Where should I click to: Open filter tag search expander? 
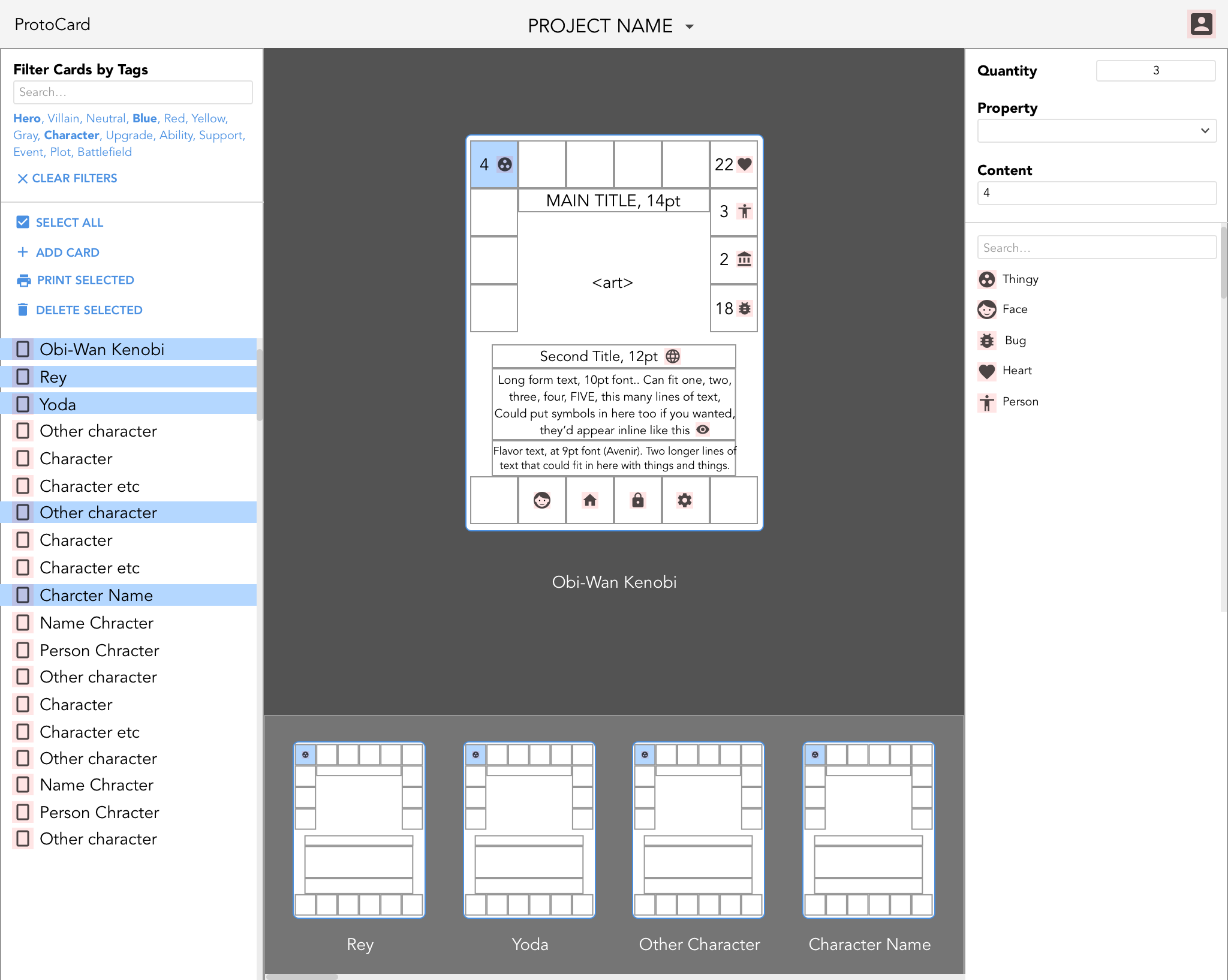133,92
